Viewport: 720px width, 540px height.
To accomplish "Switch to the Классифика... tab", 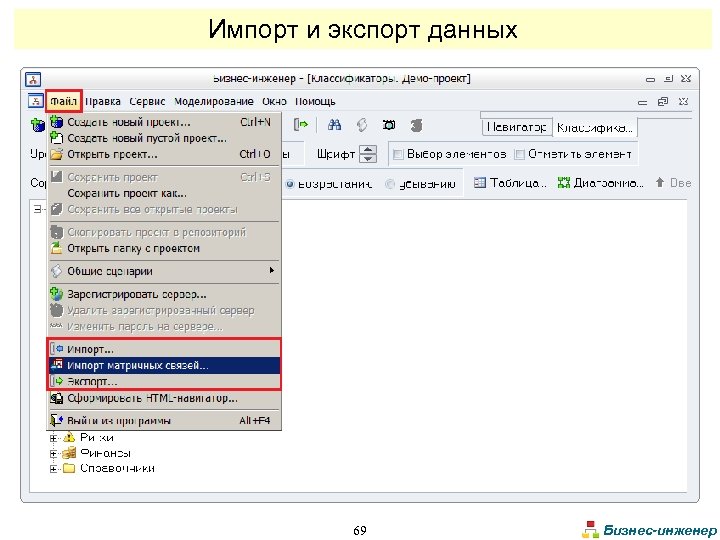I will coord(595,128).
